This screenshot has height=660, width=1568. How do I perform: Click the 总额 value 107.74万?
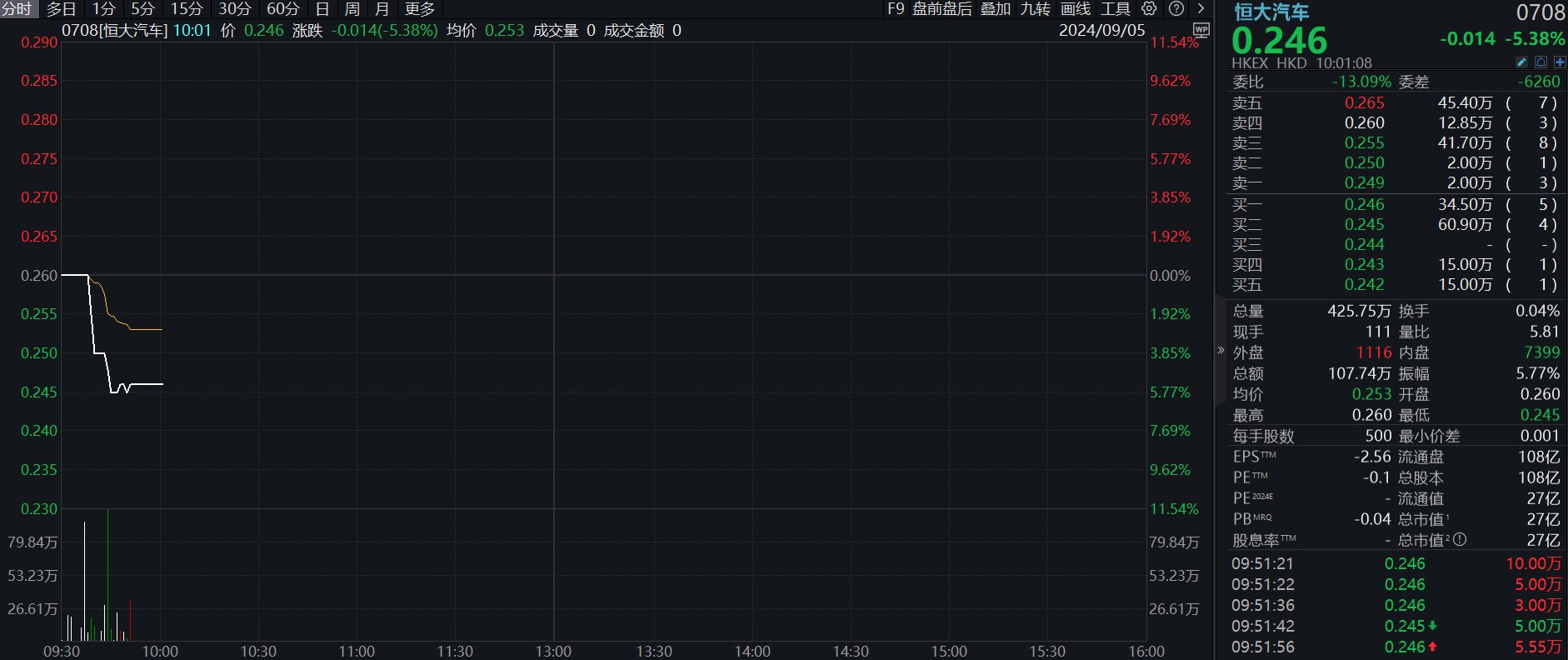click(1359, 373)
